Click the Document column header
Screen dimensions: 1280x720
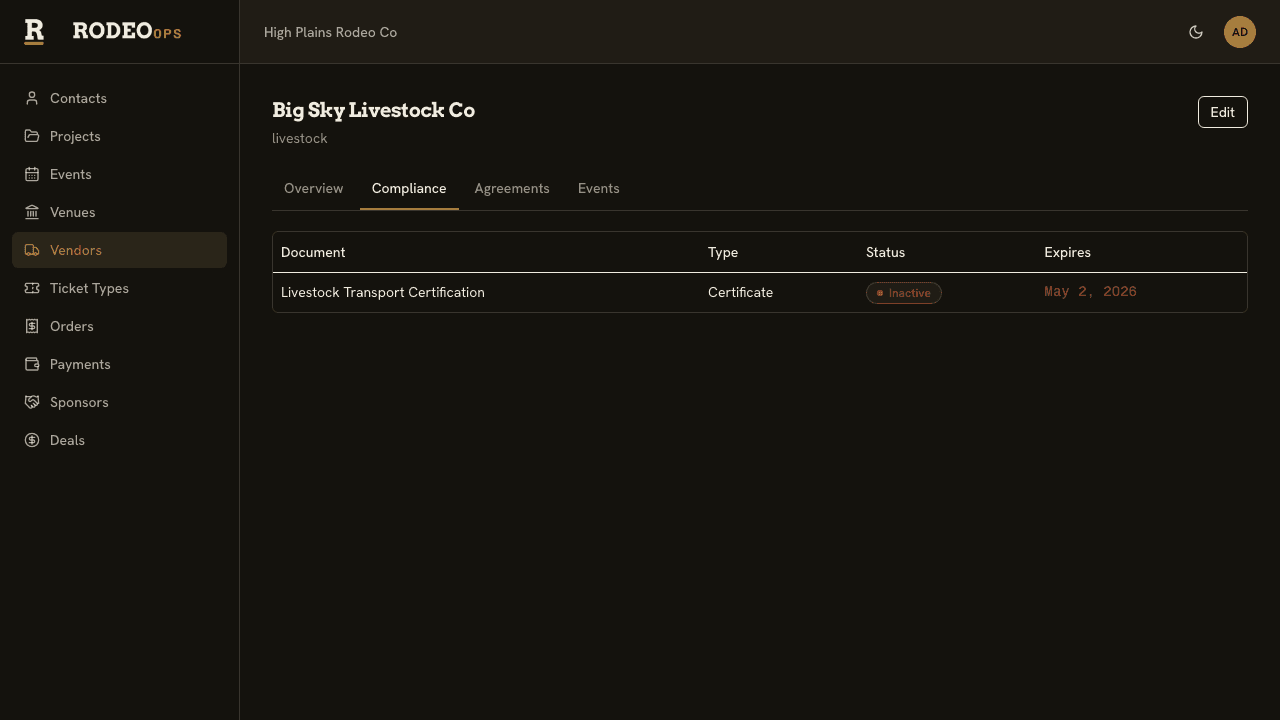point(313,252)
